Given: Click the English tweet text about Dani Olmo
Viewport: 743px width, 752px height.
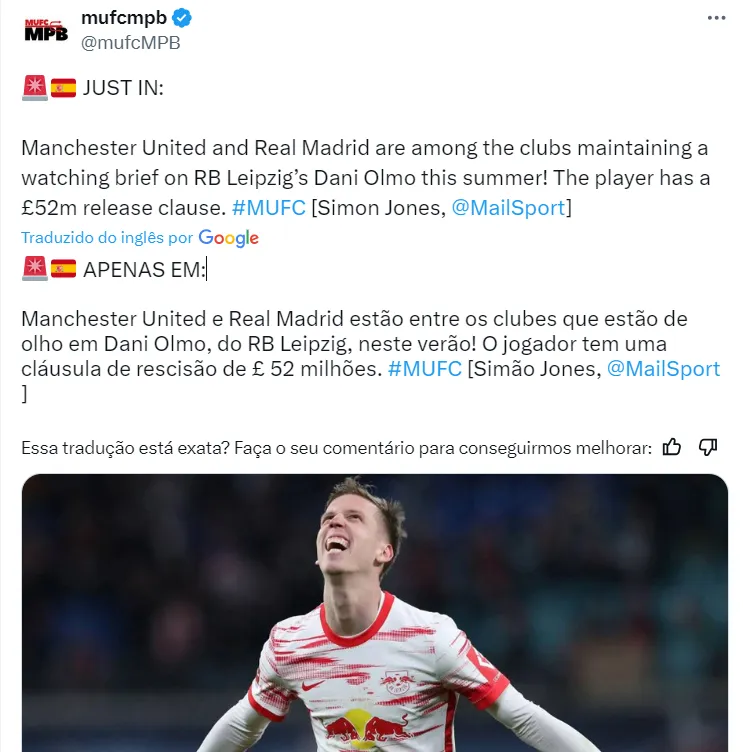Looking at the screenshot, I should [365, 178].
